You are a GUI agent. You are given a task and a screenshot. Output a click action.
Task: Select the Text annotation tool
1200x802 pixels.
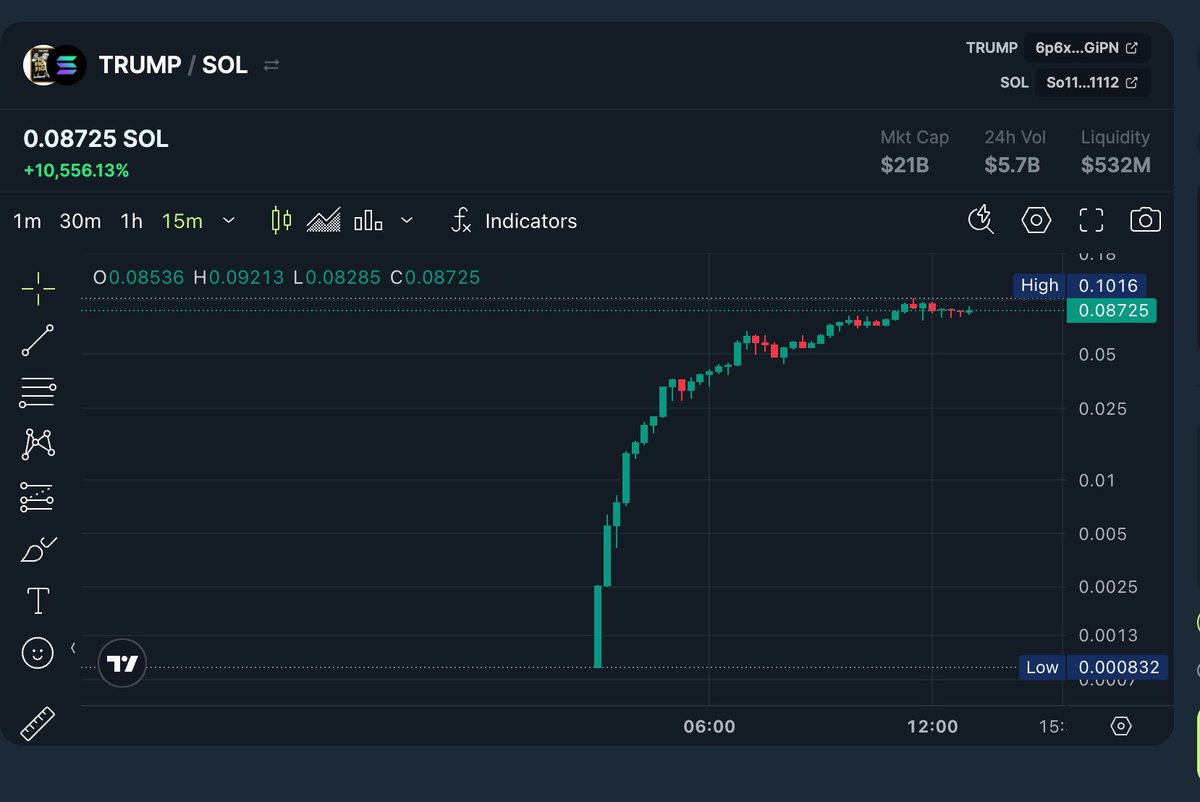pos(38,601)
